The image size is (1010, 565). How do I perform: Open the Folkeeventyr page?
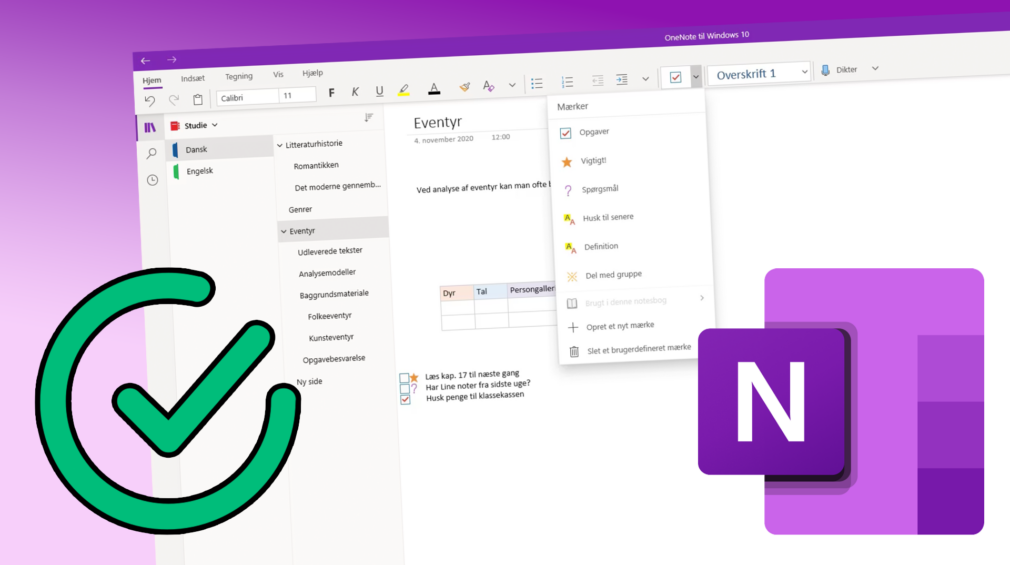(330, 316)
